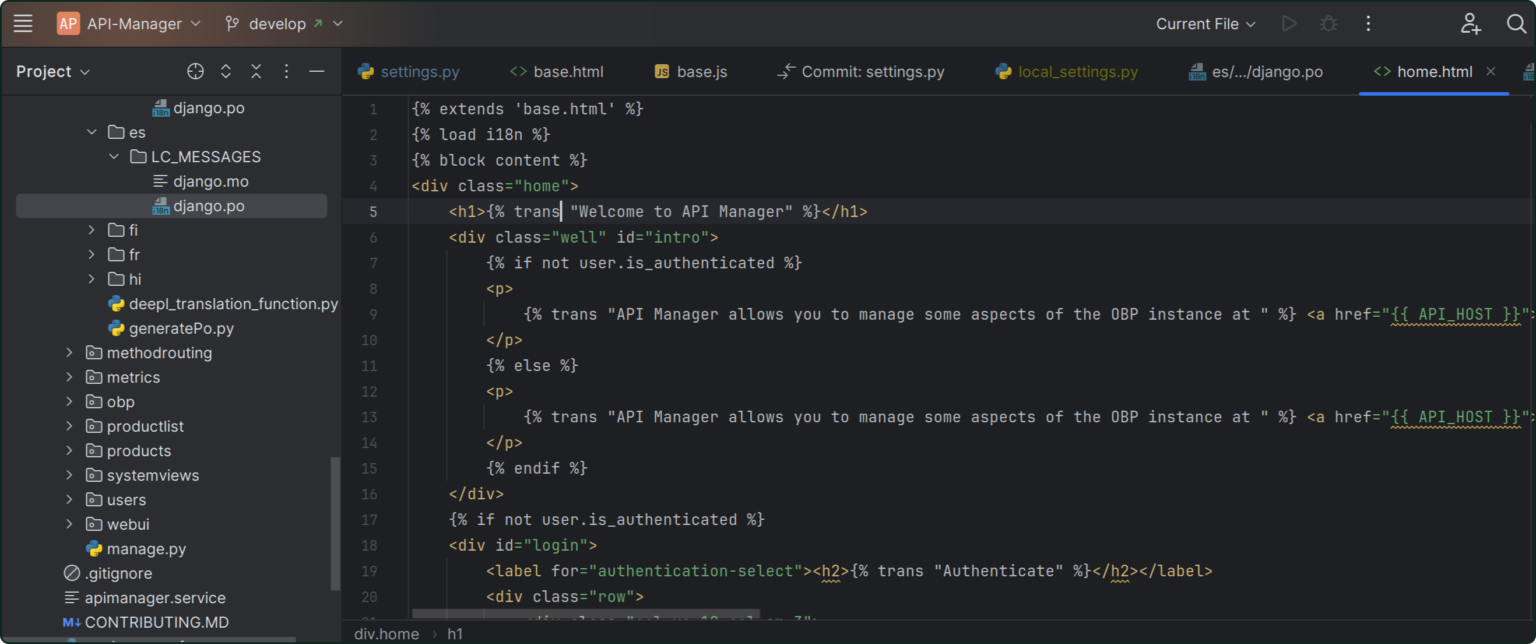Click the div.home breadcrumb
The image size is (1536, 644).
[x=386, y=634]
